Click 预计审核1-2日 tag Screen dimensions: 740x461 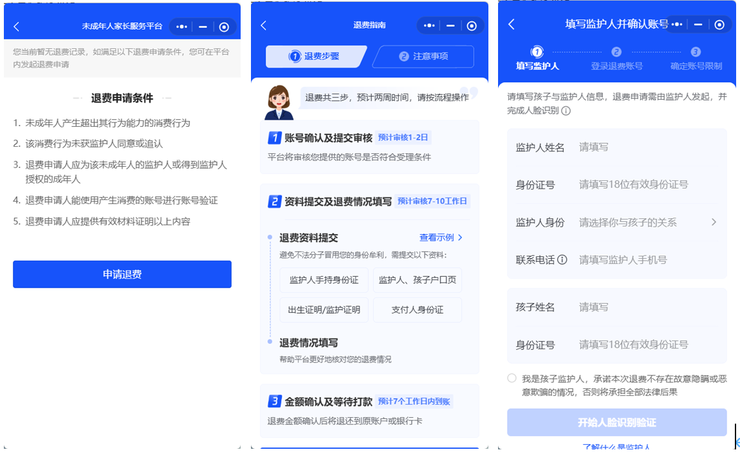[403, 137]
